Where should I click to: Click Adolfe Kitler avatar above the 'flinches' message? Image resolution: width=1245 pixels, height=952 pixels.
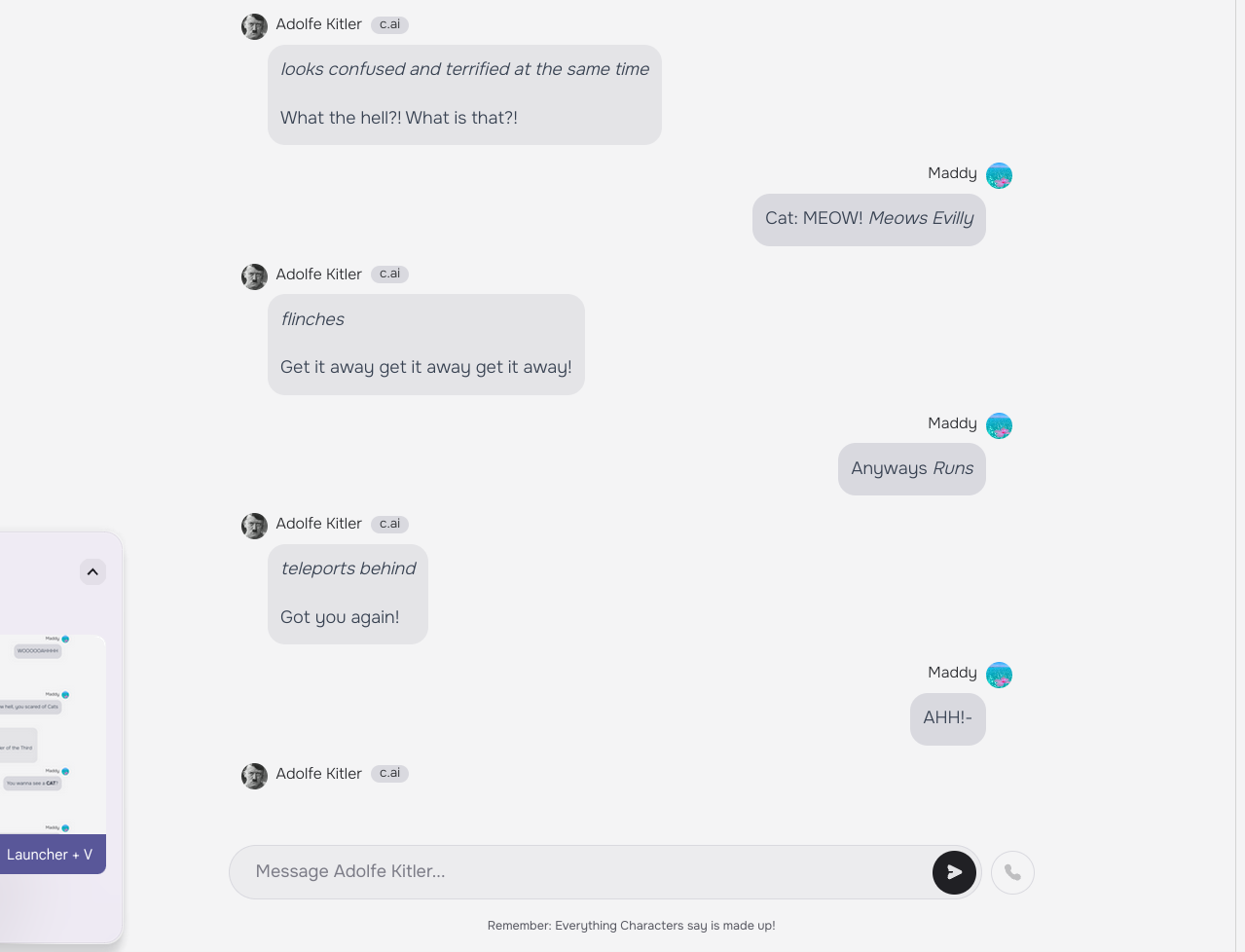coord(254,276)
